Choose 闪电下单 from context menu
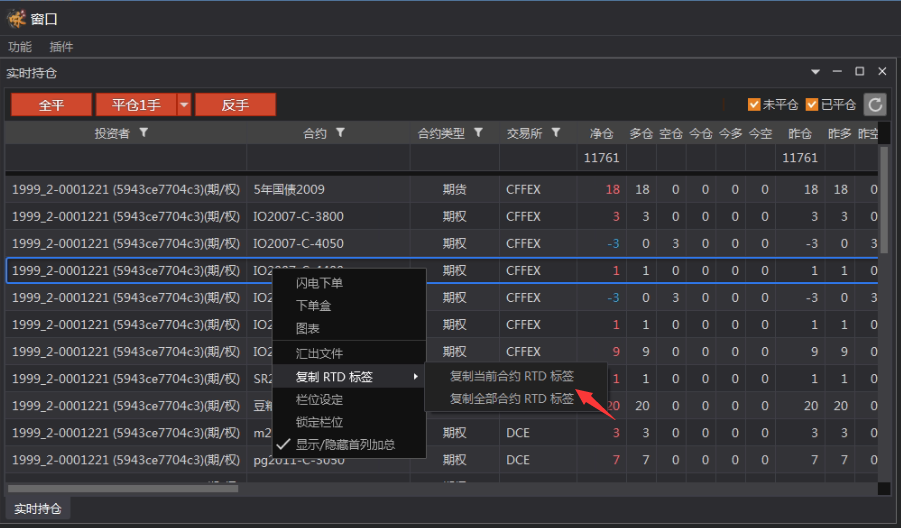The image size is (901, 528). (319, 283)
